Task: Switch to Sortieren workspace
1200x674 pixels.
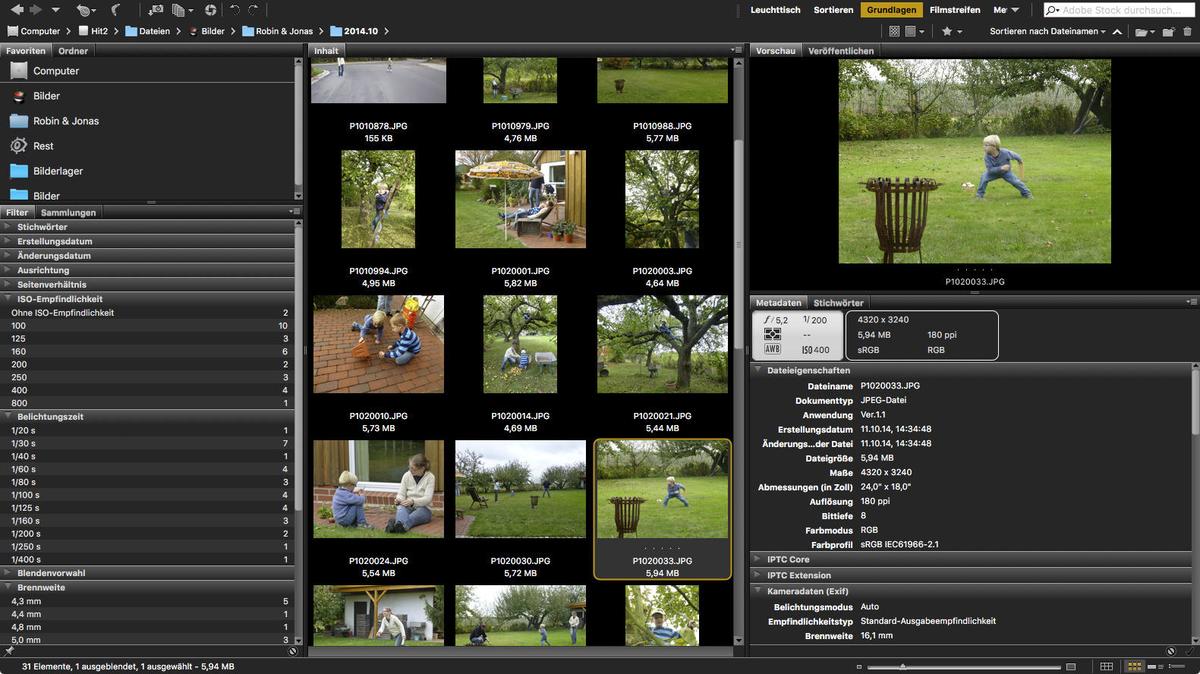Action: click(x=833, y=10)
